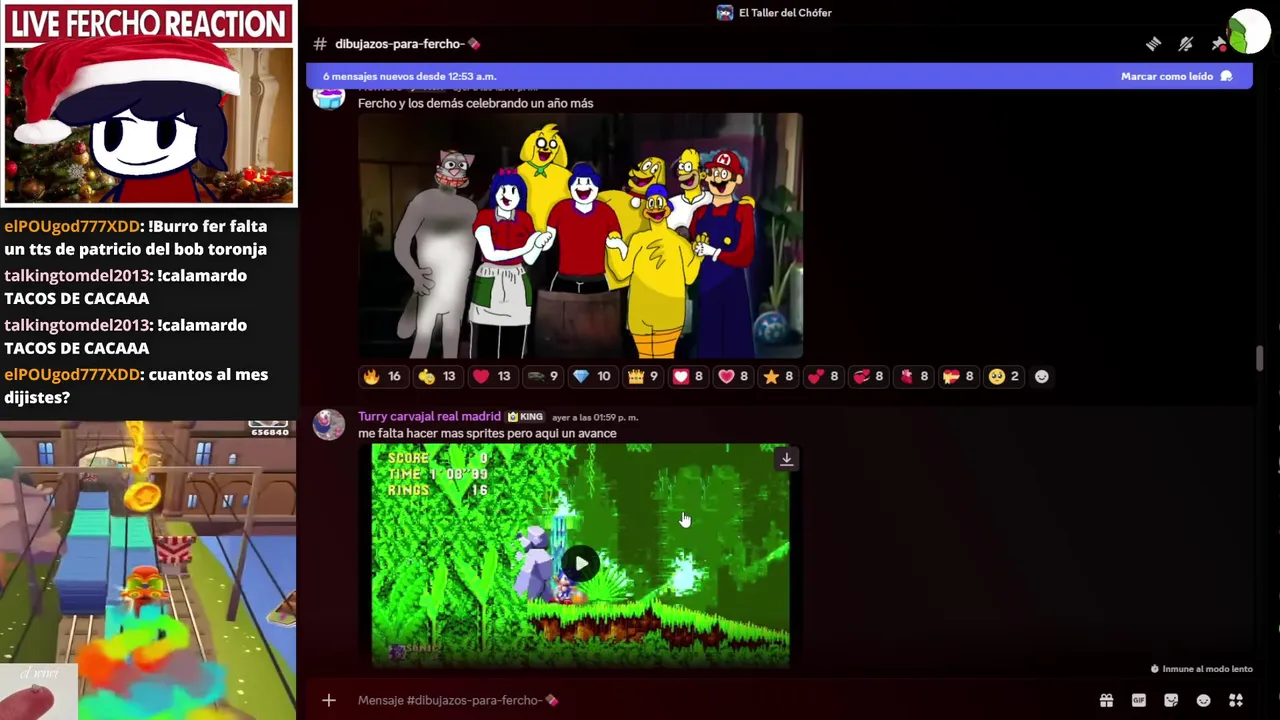This screenshot has height=720, width=1280.
Task: Click 'Inmune al modo lento' stopwatch indicator
Action: tap(1201, 669)
